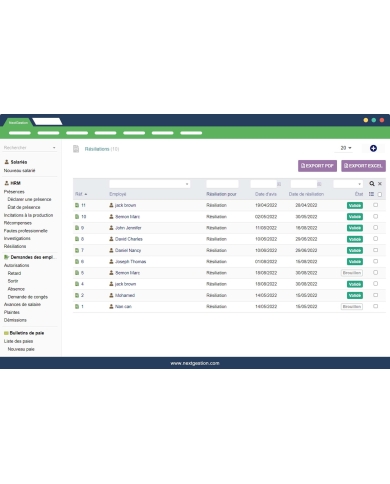Image resolution: width=390 pixels, height=484 pixels.
Task: Toggle the select-all checkbox in table header
Action: pyautogui.click(x=380, y=194)
